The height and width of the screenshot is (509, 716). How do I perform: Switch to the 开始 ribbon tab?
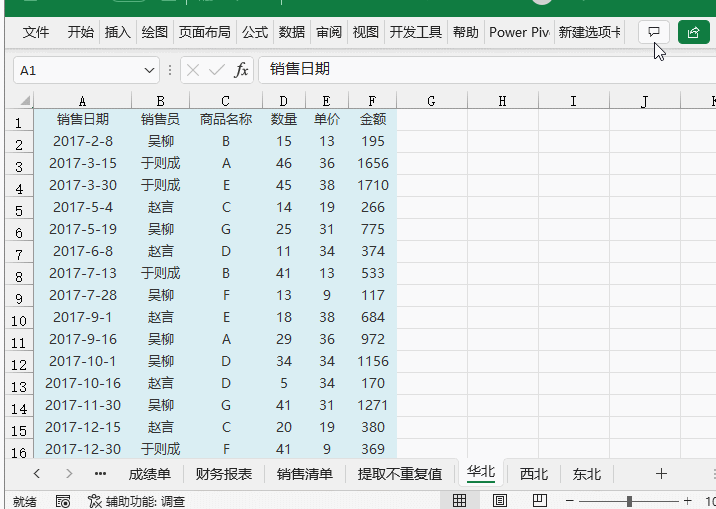tap(80, 32)
